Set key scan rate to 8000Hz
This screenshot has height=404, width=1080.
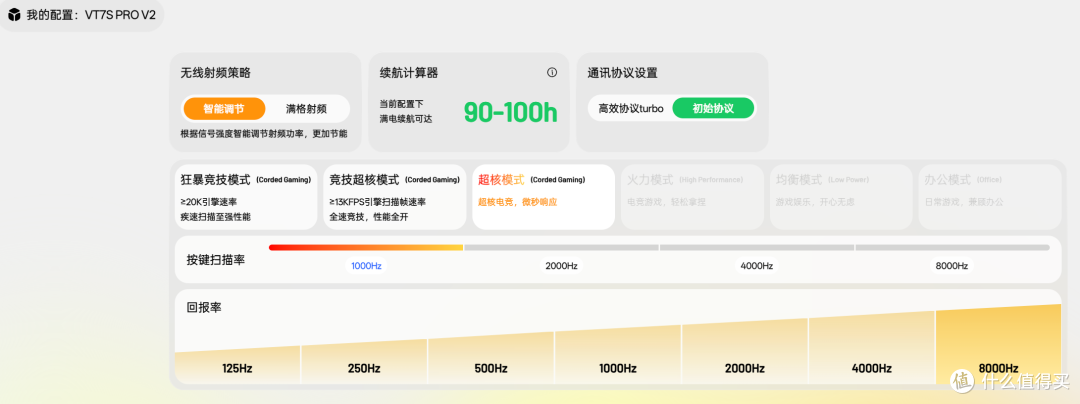coord(952,266)
